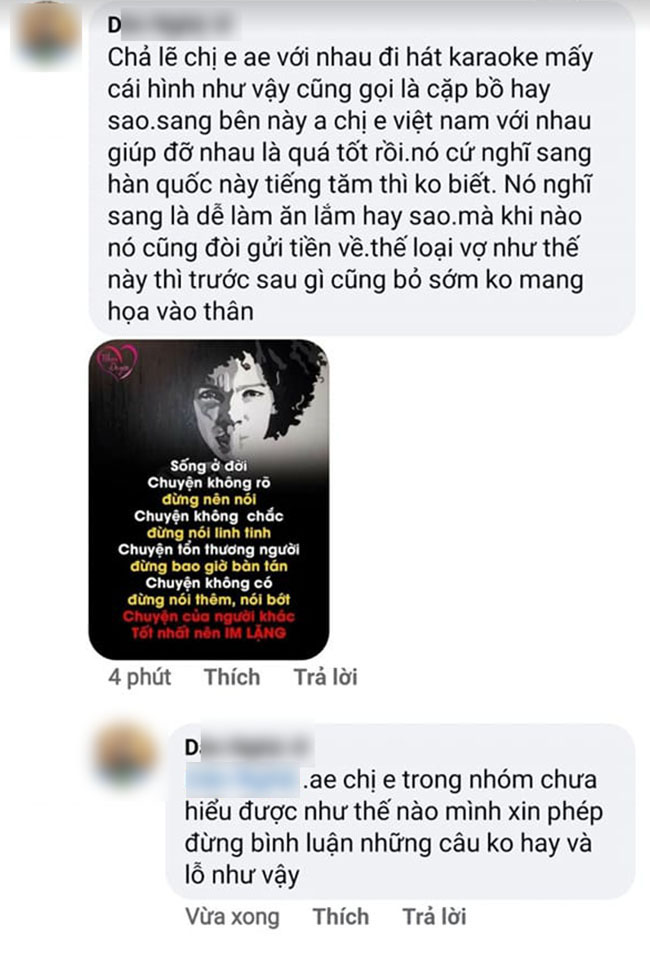
Task: Open top commenter's name starting with D
Action: tap(173, 24)
